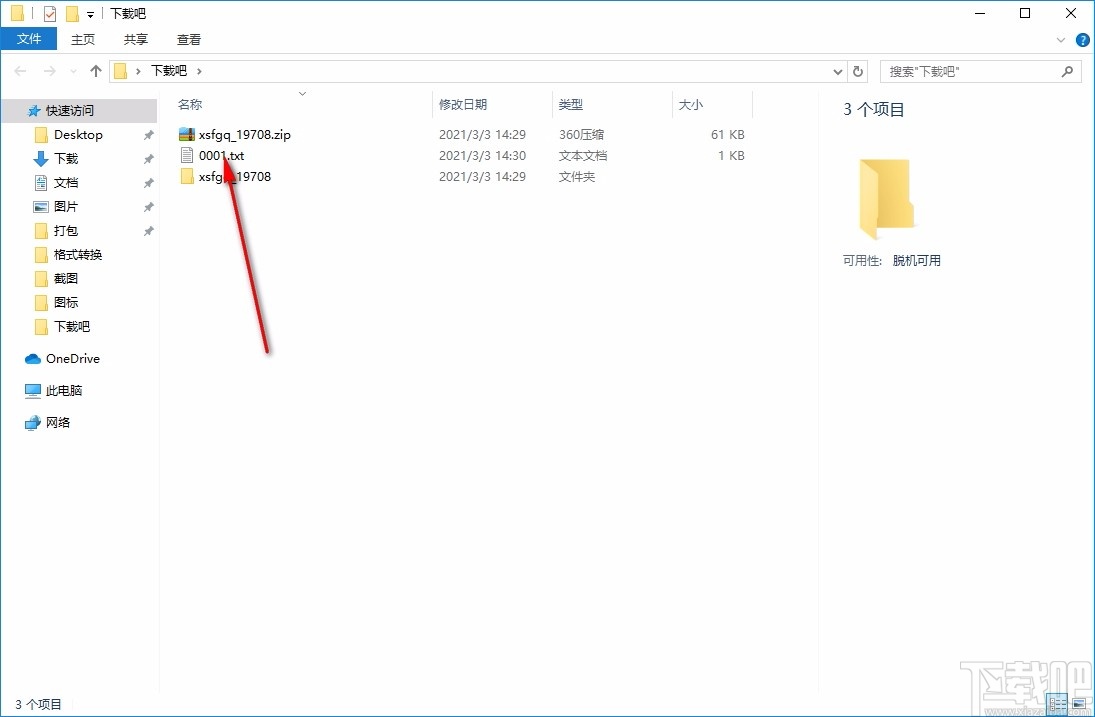Open 文档 in the navigation pane

click(x=66, y=182)
